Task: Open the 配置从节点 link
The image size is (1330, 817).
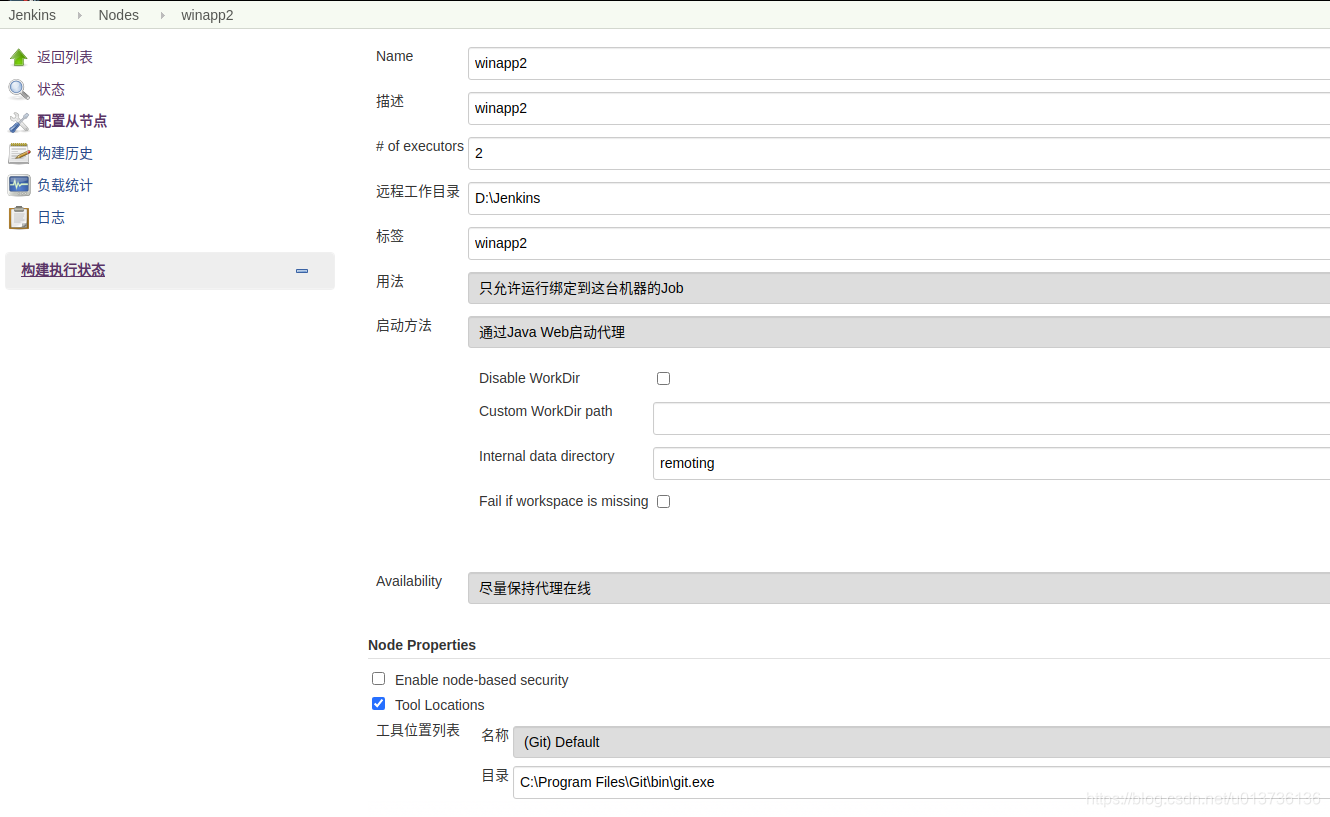Action: [x=72, y=121]
